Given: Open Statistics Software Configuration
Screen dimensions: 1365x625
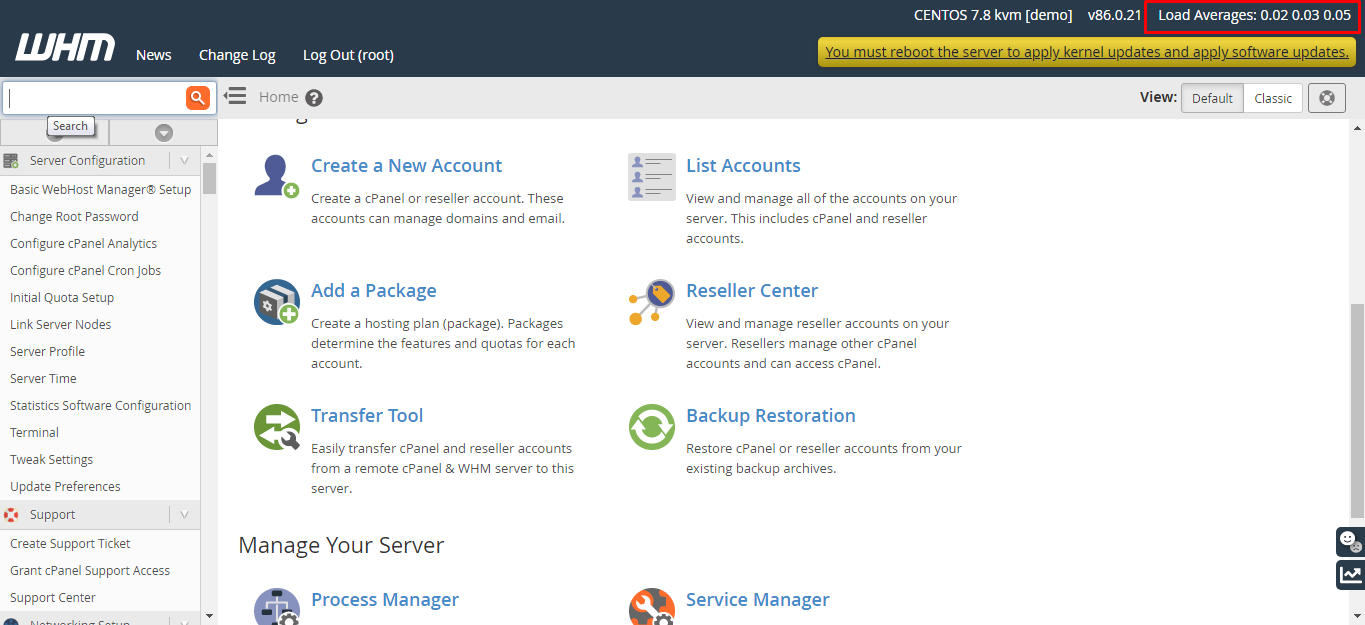Looking at the screenshot, I should (100, 406).
